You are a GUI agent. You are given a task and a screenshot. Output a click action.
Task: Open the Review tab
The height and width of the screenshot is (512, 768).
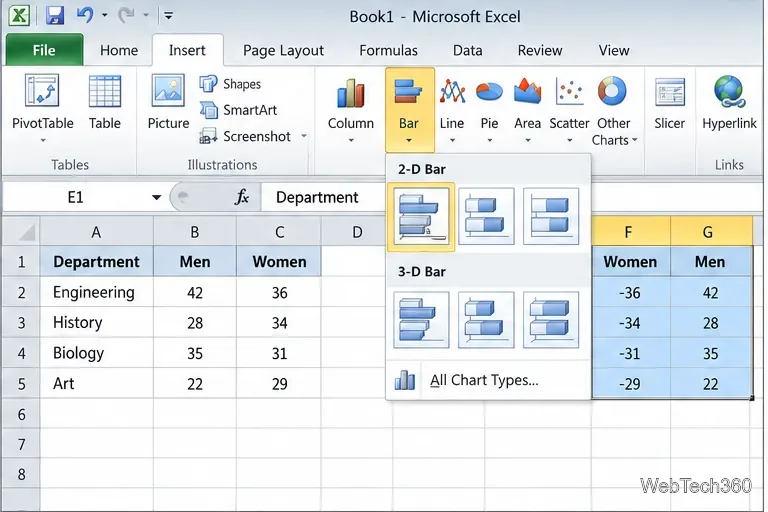[x=540, y=50]
